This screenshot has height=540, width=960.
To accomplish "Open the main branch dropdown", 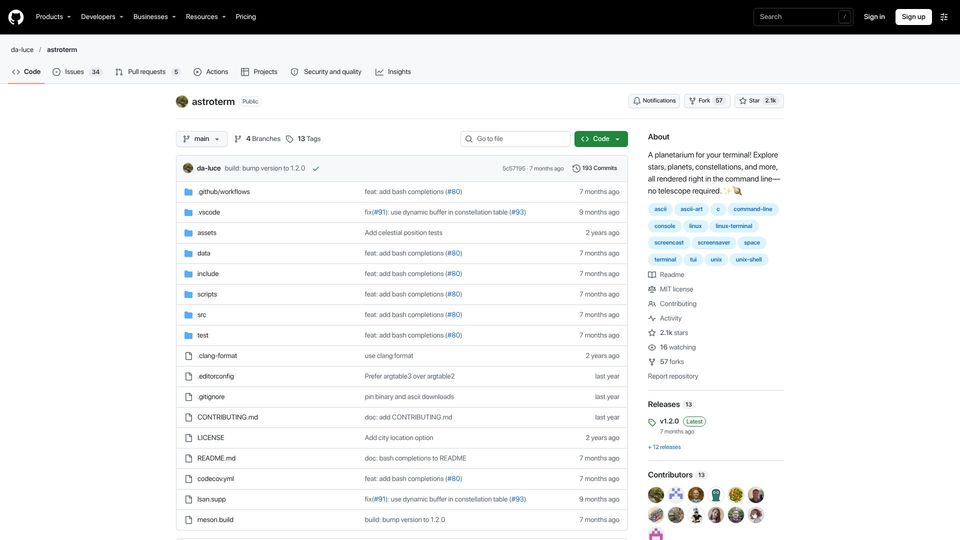I will coord(201,139).
